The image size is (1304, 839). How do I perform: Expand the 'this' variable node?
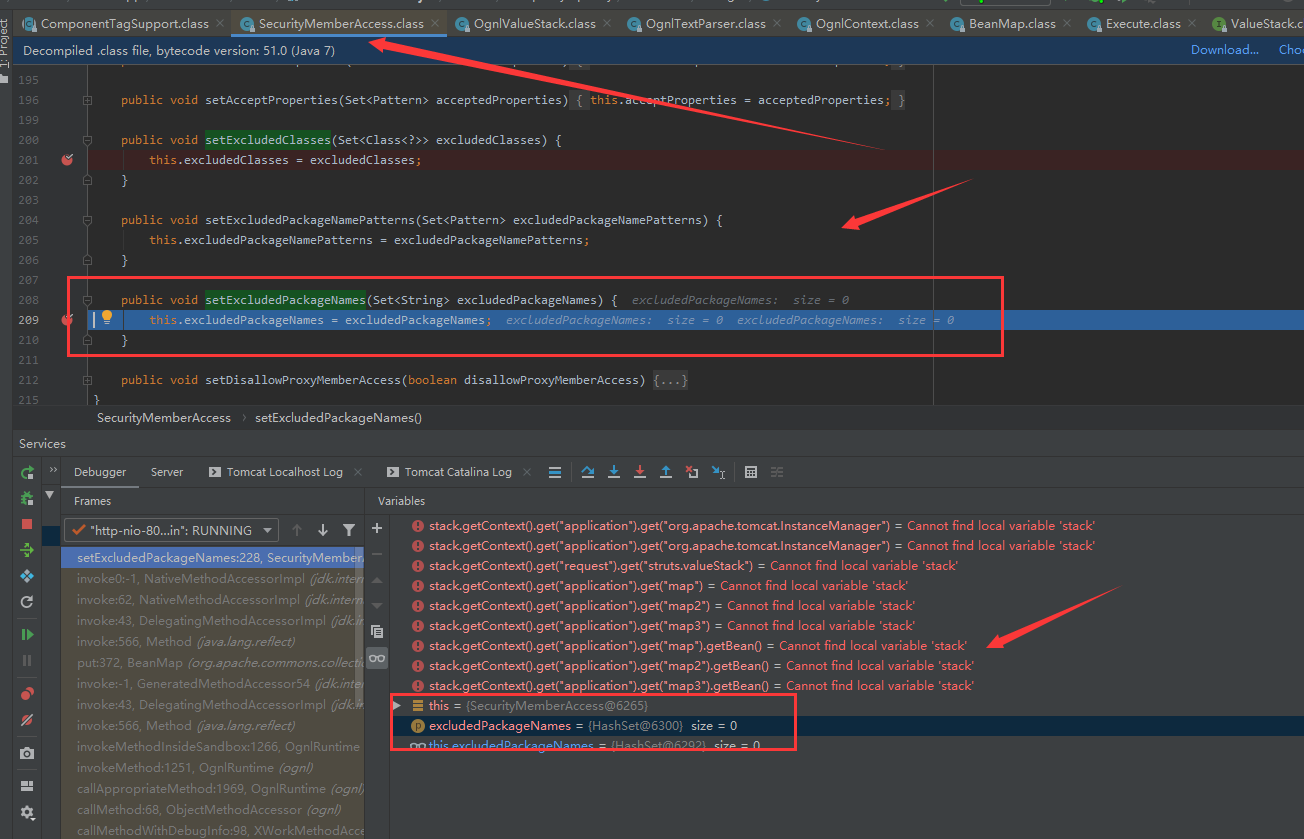click(x=397, y=705)
